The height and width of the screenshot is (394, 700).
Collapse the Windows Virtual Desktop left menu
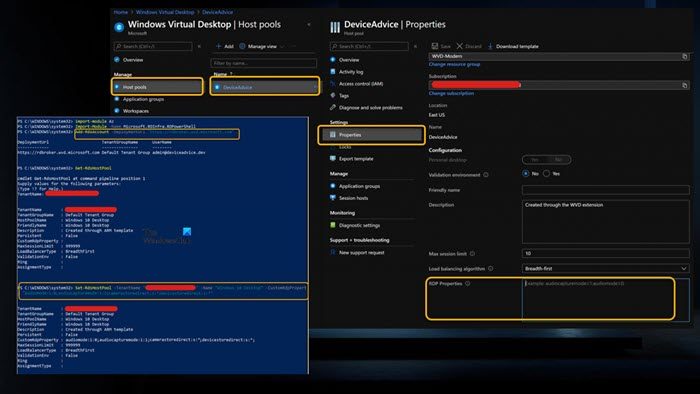tap(199, 46)
